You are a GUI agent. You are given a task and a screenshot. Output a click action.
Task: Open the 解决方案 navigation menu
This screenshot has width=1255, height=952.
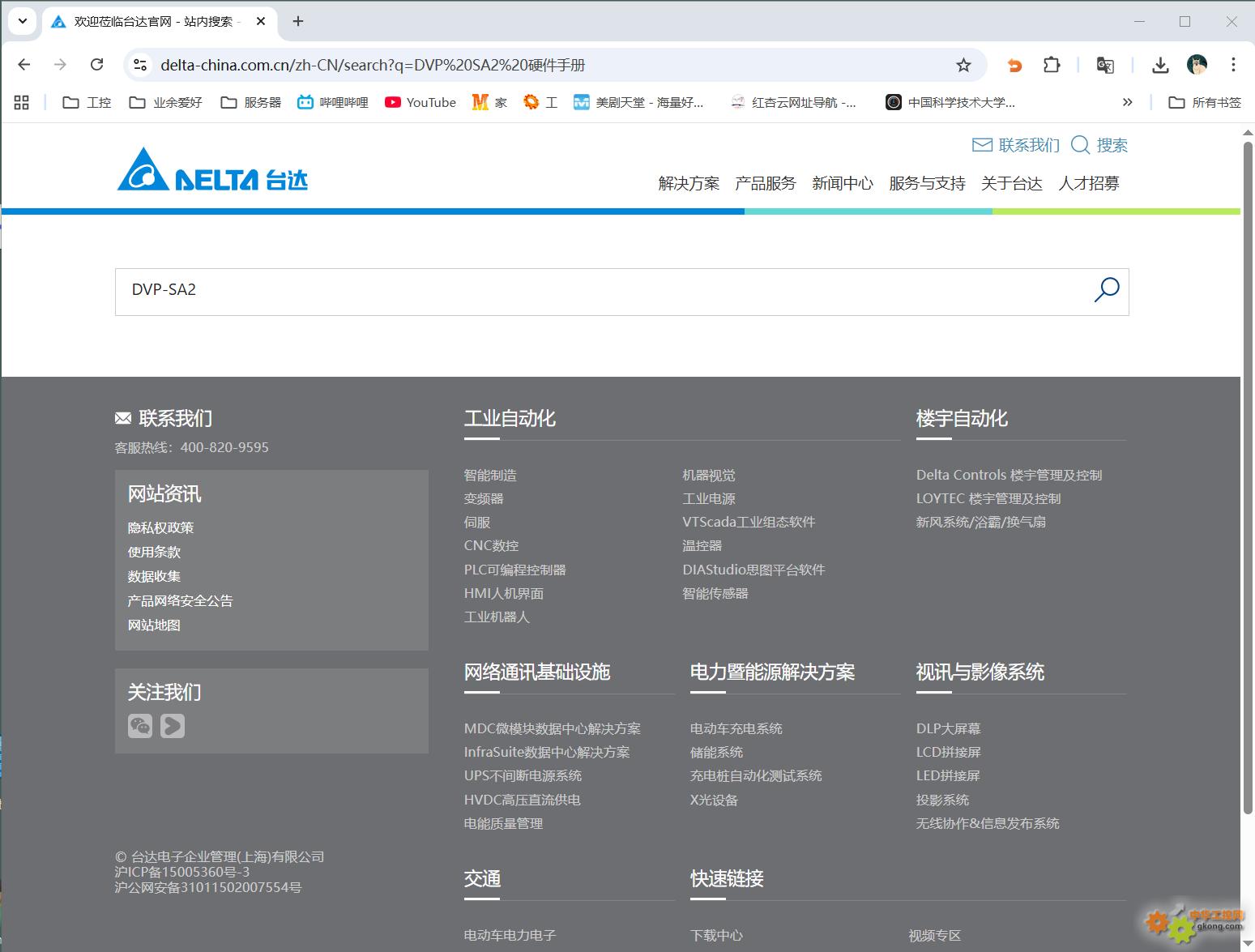pos(689,184)
